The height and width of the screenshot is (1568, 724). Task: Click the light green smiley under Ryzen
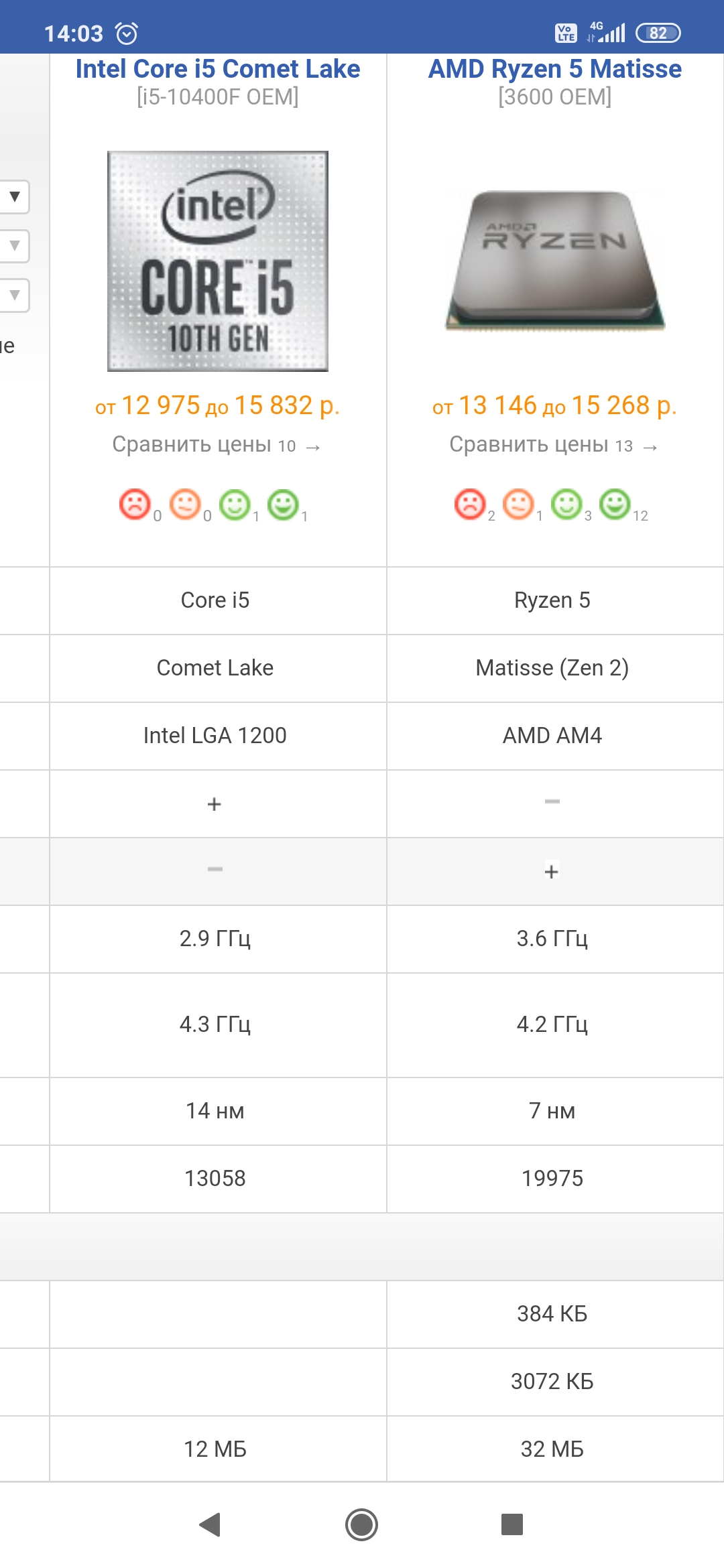pos(566,504)
